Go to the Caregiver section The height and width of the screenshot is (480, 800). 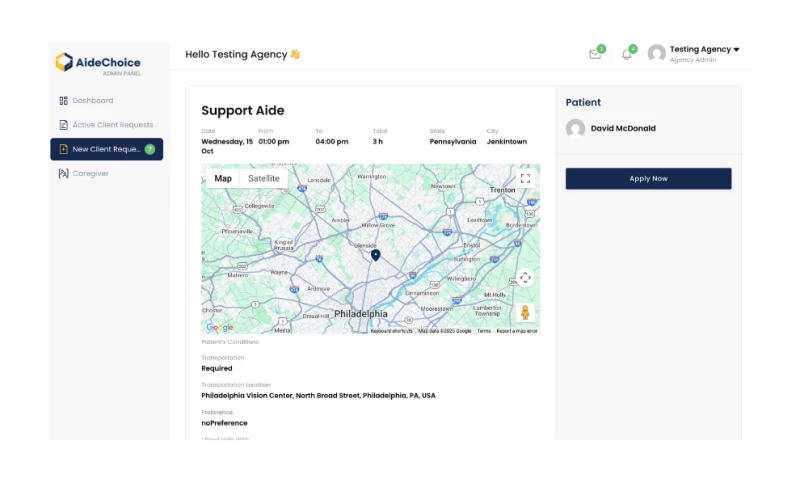pyautogui.click(x=90, y=173)
